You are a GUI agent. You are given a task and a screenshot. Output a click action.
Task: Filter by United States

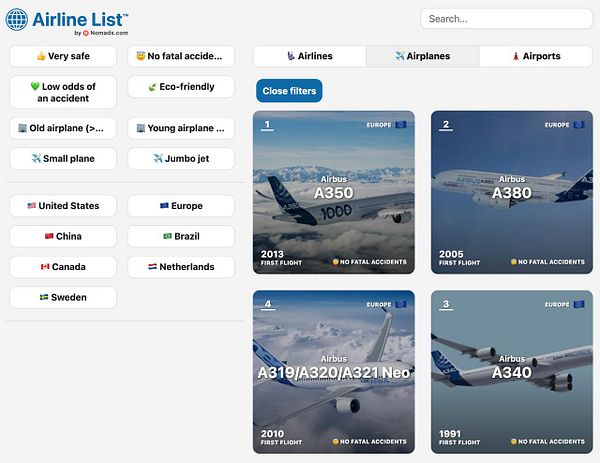click(x=63, y=206)
